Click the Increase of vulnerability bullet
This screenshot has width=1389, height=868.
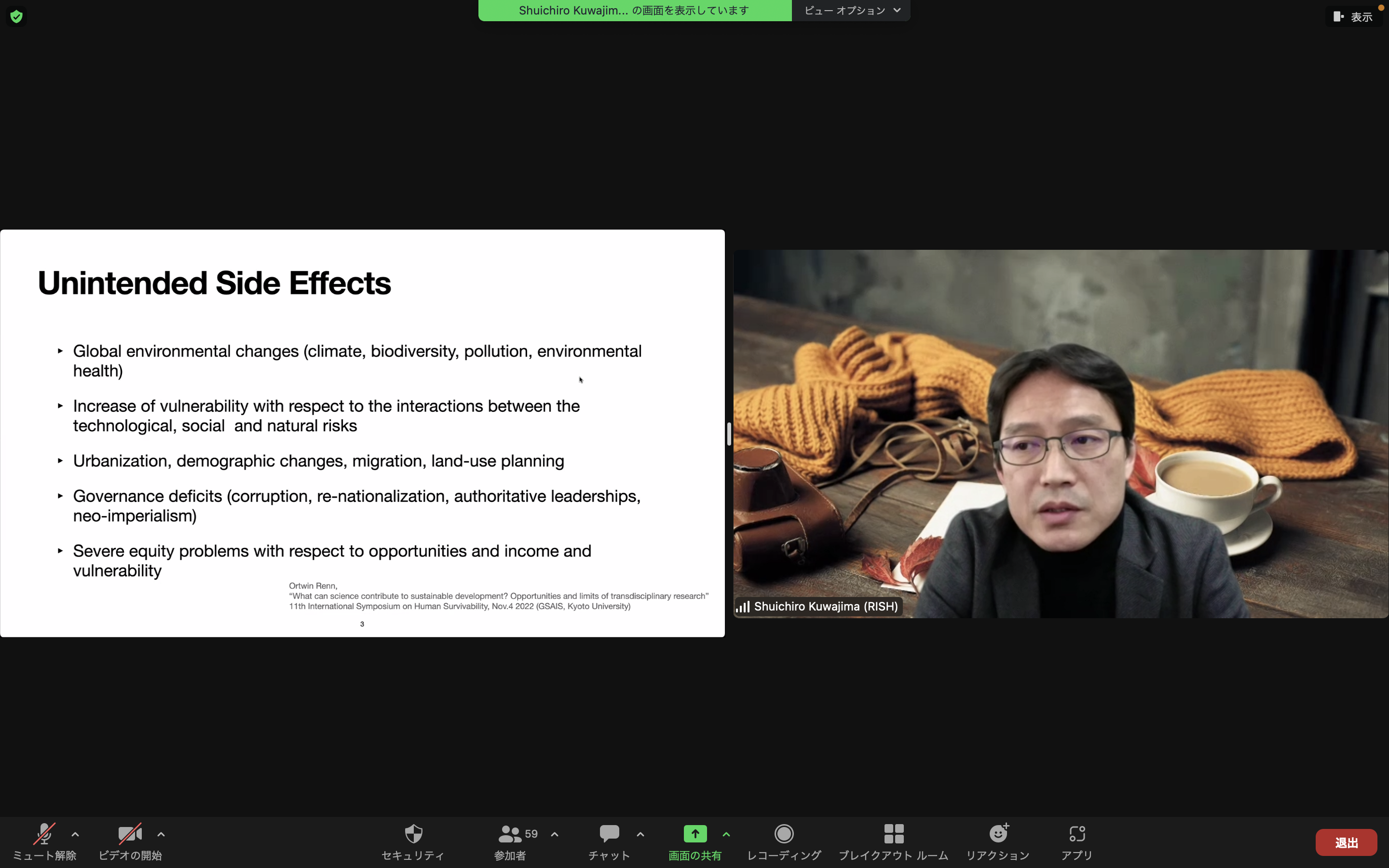327,416
